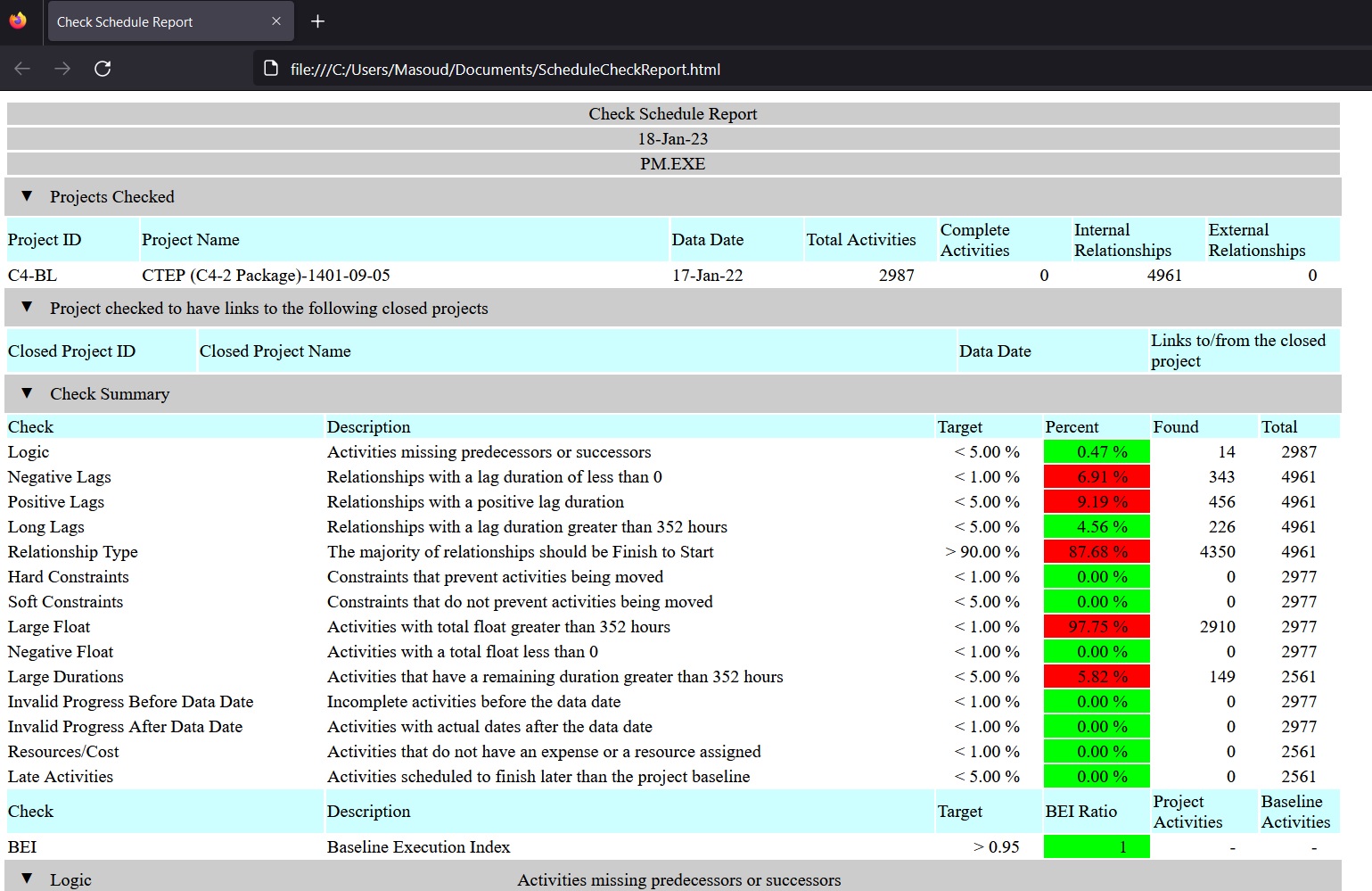Image resolution: width=1372 pixels, height=891 pixels.
Task: Click the Found value 4350
Action: [1218, 552]
